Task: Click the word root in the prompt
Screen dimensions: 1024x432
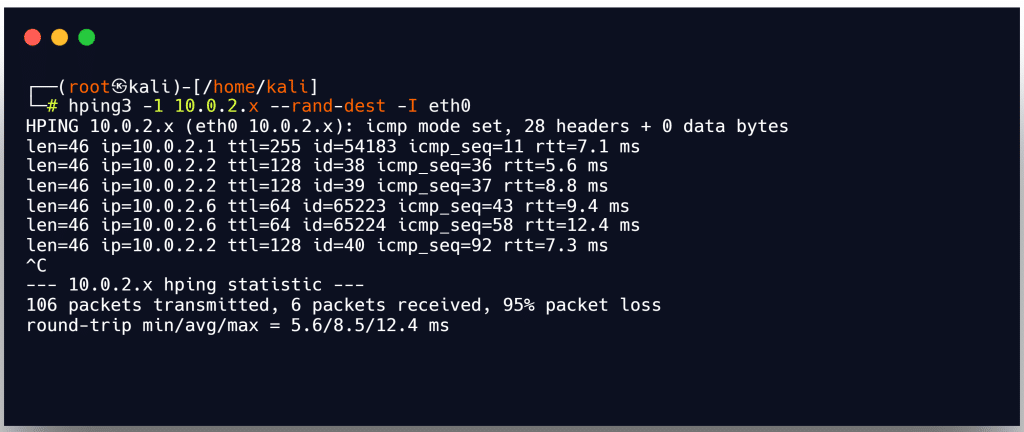Action: point(89,87)
